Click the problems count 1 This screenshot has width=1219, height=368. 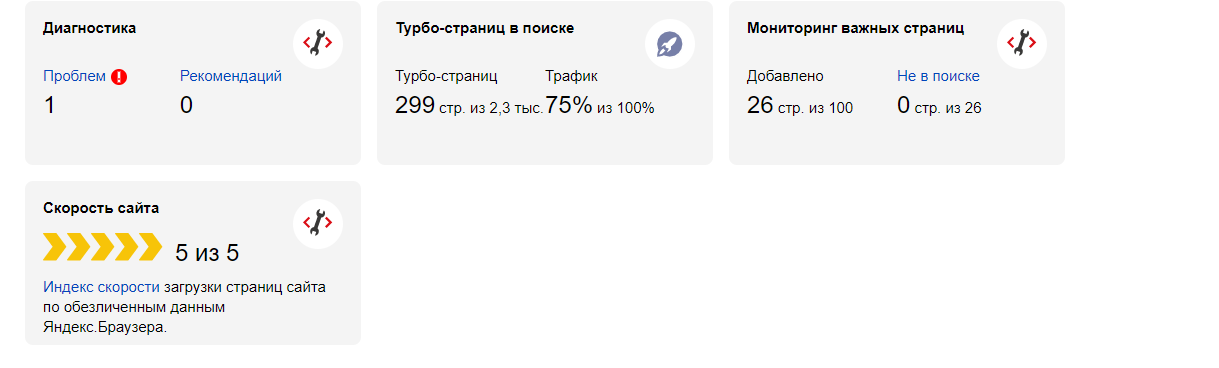coord(50,105)
